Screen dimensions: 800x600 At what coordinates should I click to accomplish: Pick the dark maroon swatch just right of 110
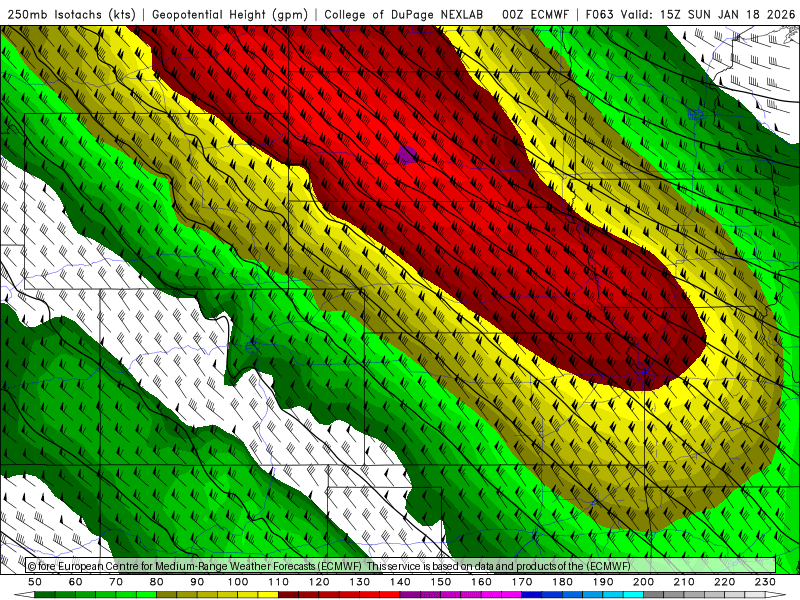288,595
